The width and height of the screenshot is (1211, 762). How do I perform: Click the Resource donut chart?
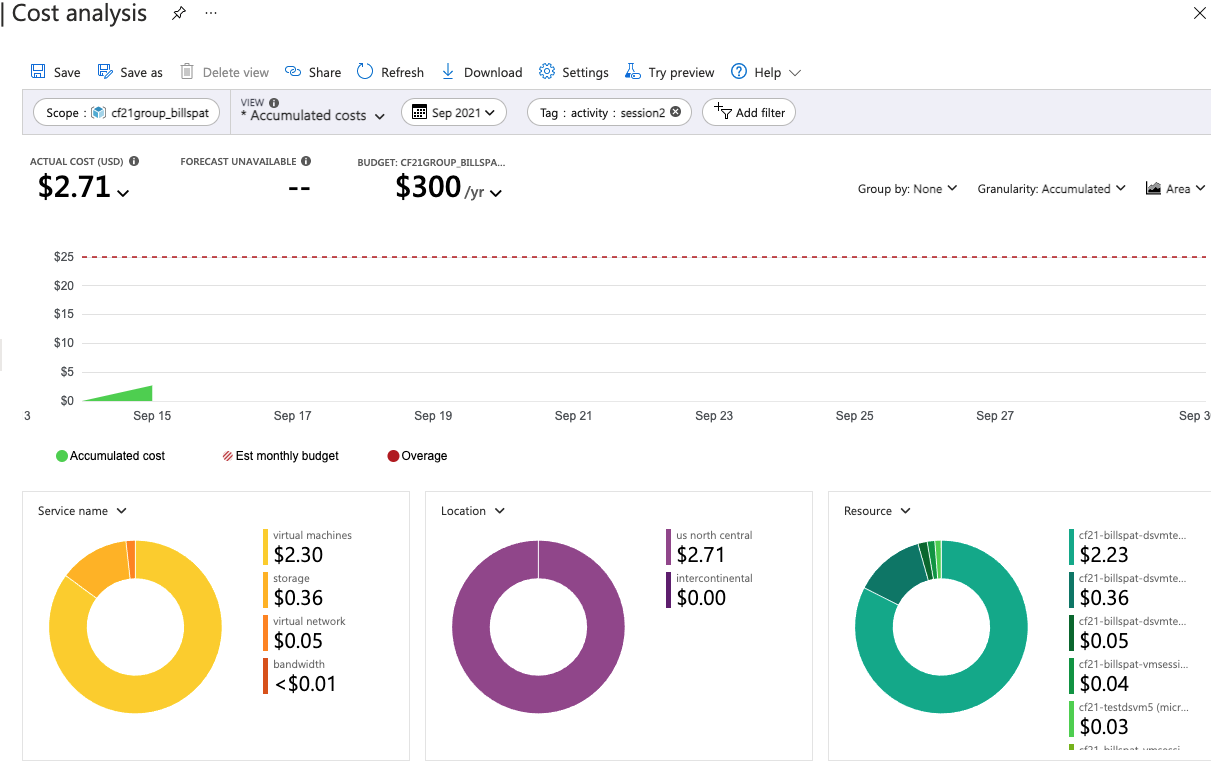[x=941, y=627]
